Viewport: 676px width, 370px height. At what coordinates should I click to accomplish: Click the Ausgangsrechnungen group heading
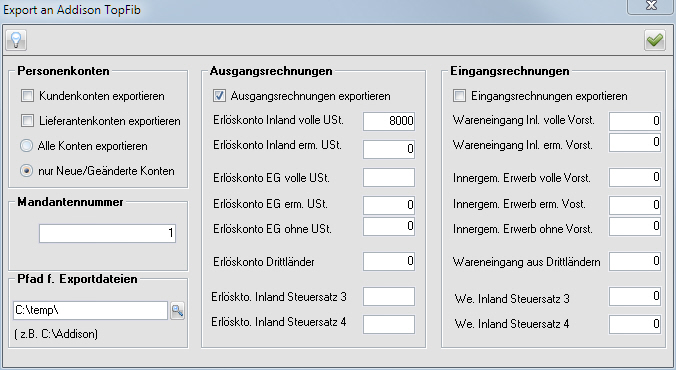(x=271, y=71)
